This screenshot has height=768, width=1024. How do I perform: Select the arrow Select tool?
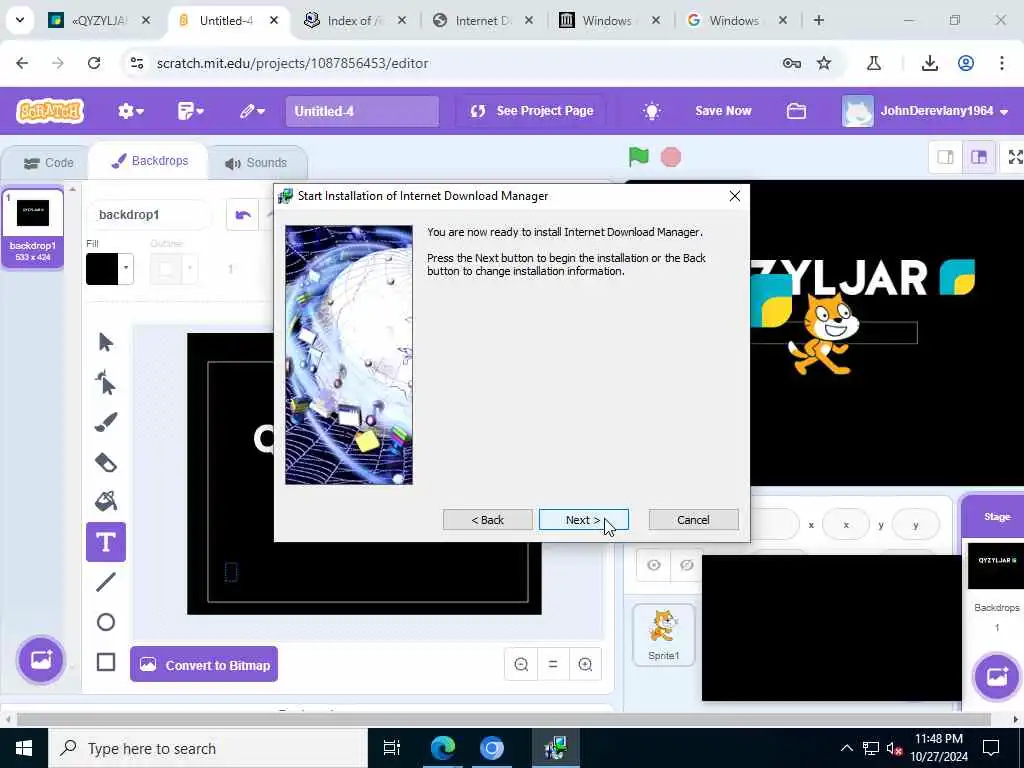(x=105, y=342)
